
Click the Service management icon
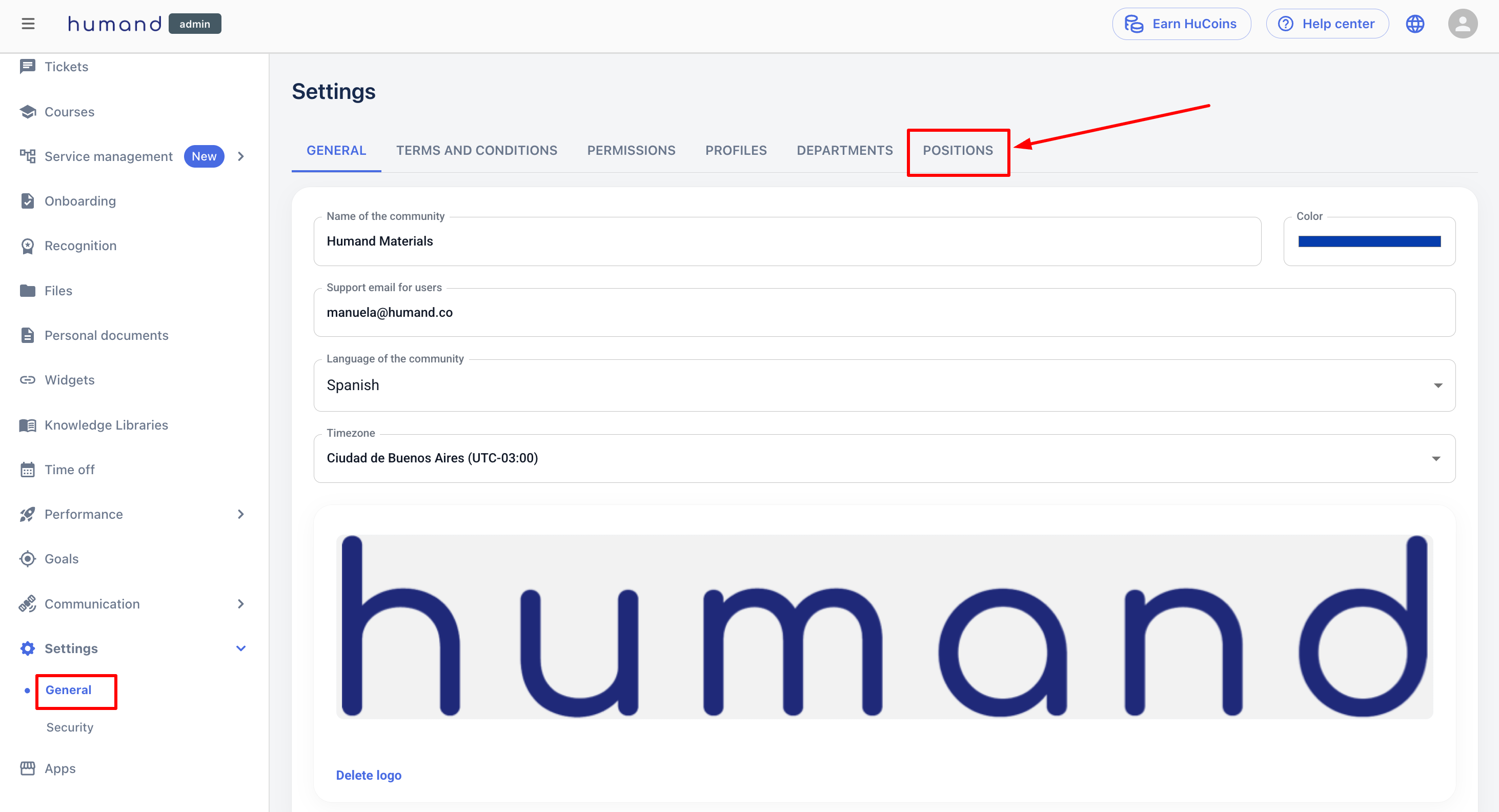[x=27, y=156]
